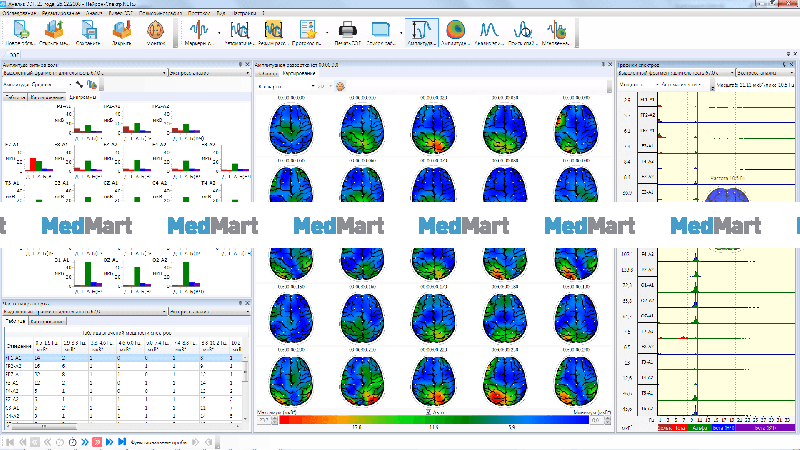Click the bracketed waveform icon without highlight
The height and width of the screenshot is (450, 800).
click(x=239, y=31)
